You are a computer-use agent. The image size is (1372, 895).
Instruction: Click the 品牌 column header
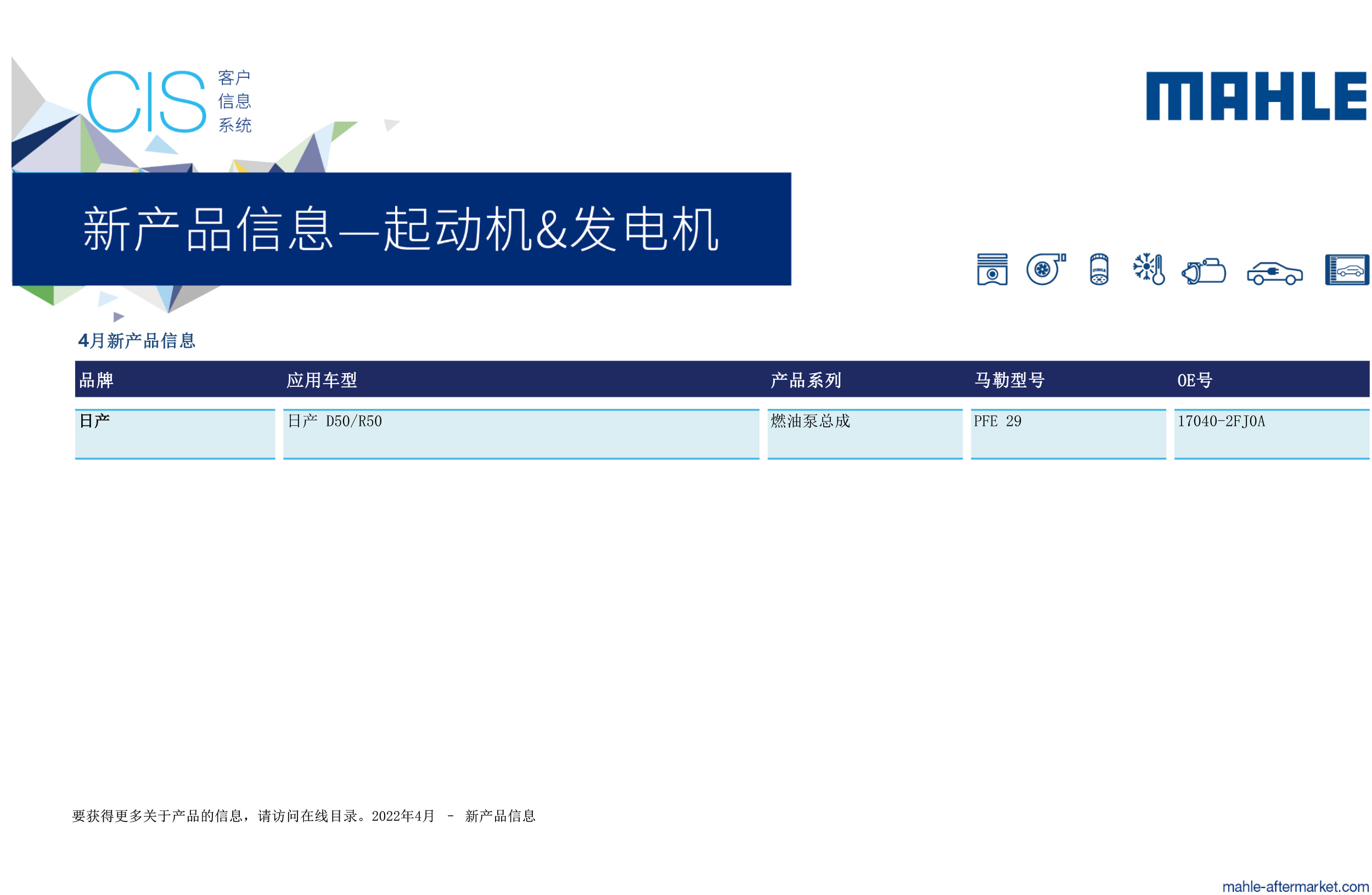(x=96, y=380)
